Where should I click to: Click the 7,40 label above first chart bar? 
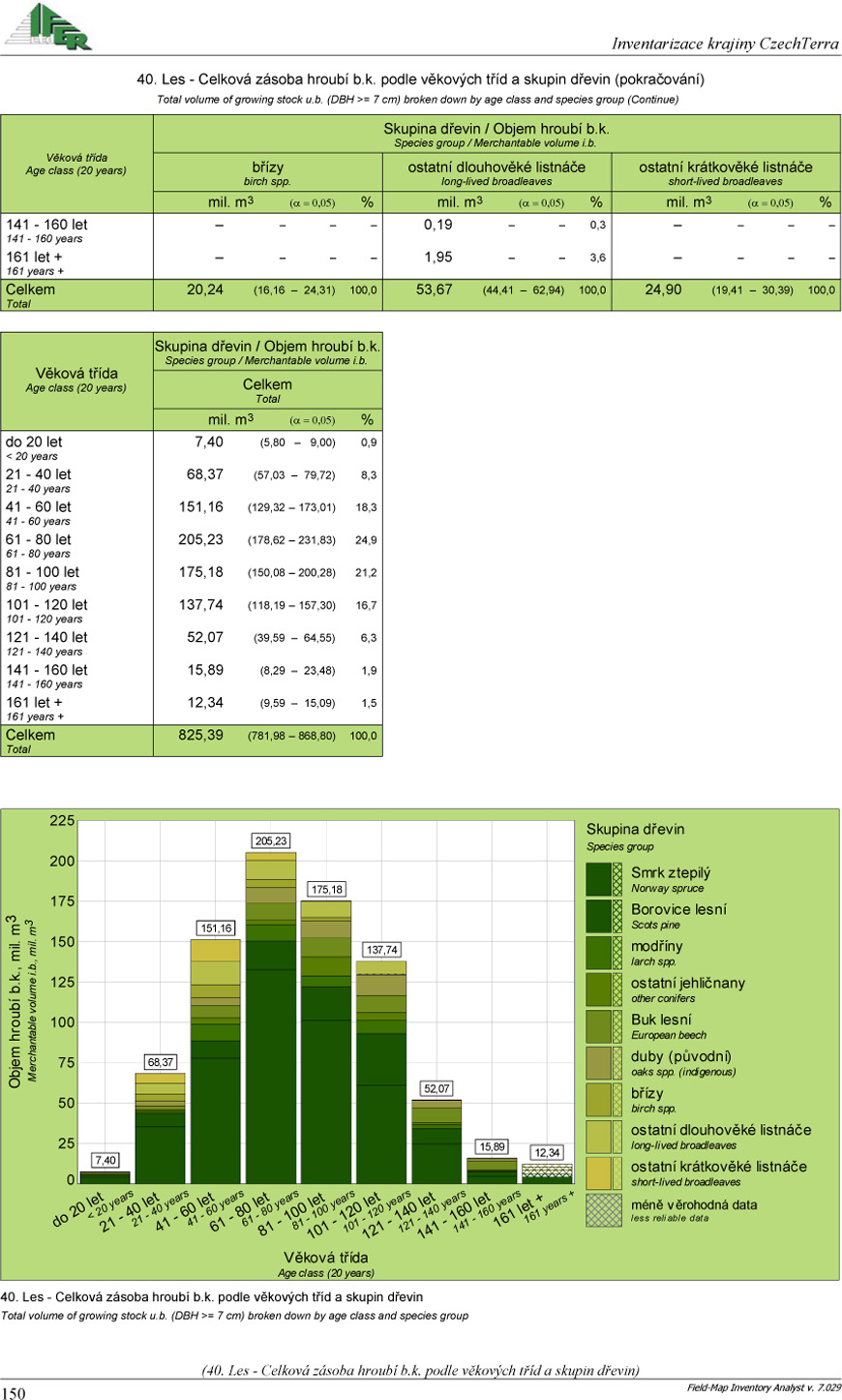(105, 1160)
